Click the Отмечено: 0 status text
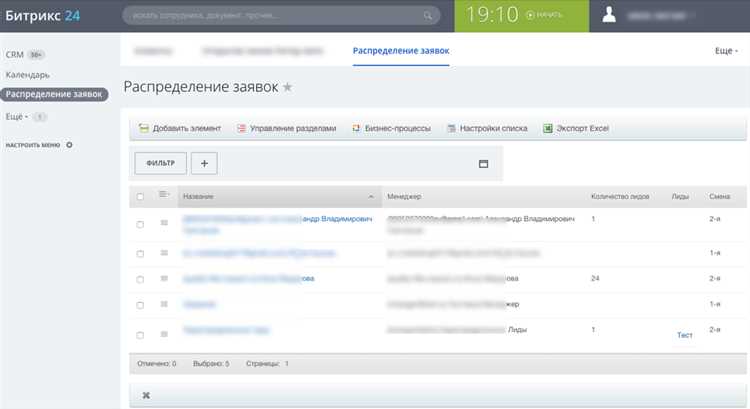 pos(156,364)
